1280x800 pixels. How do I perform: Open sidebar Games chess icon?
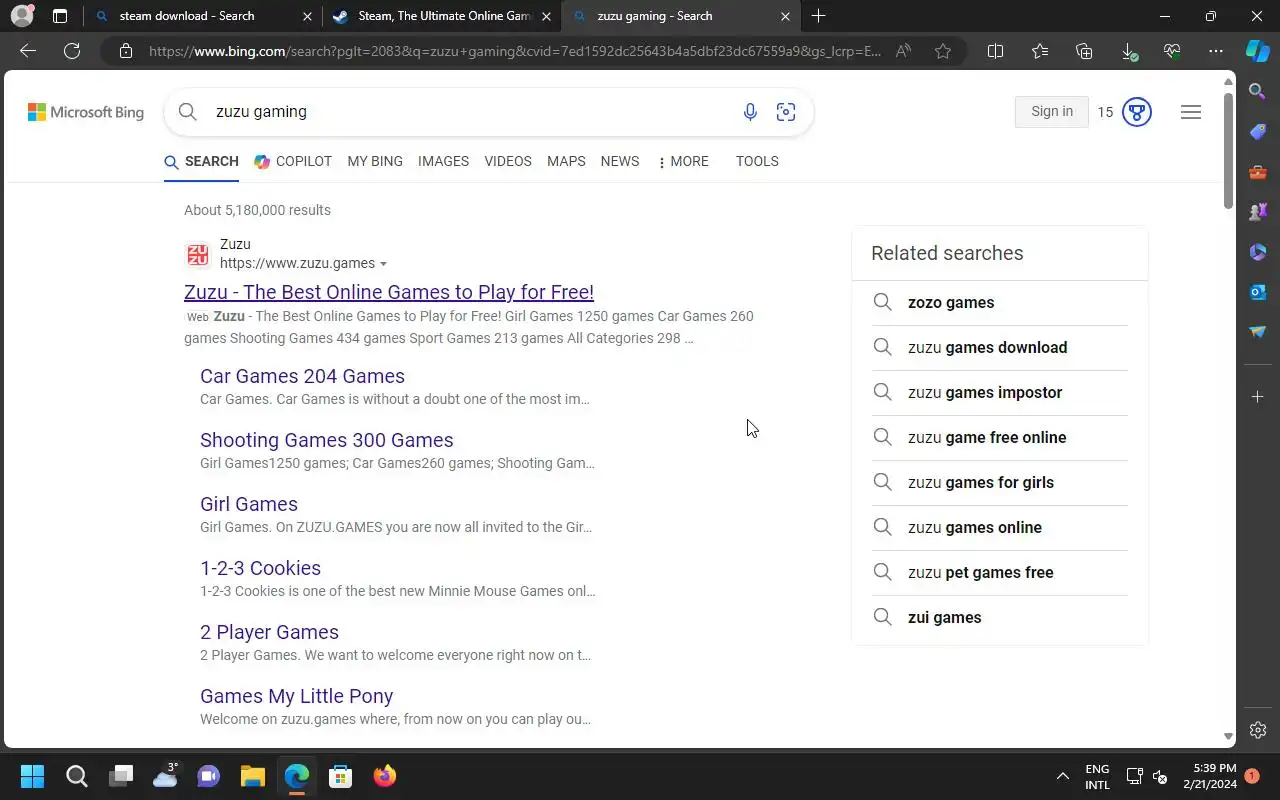1258,211
